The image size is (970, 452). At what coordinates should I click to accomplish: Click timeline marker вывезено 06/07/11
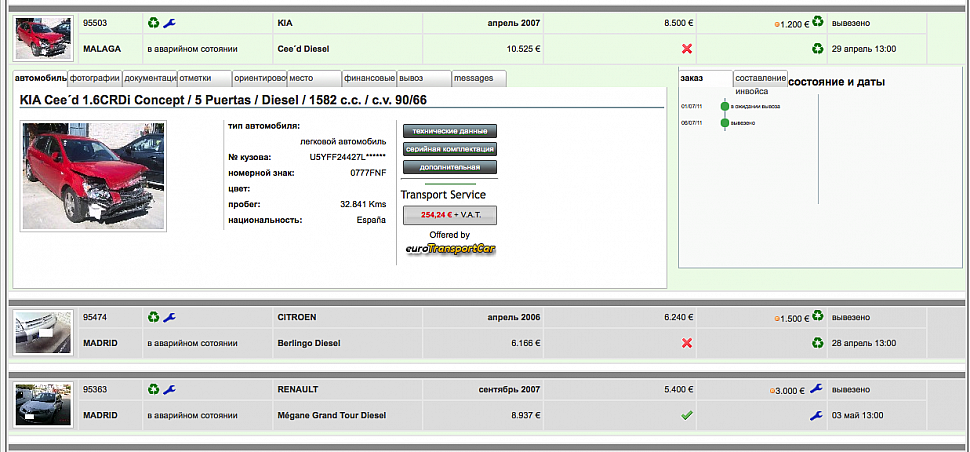coord(725,123)
